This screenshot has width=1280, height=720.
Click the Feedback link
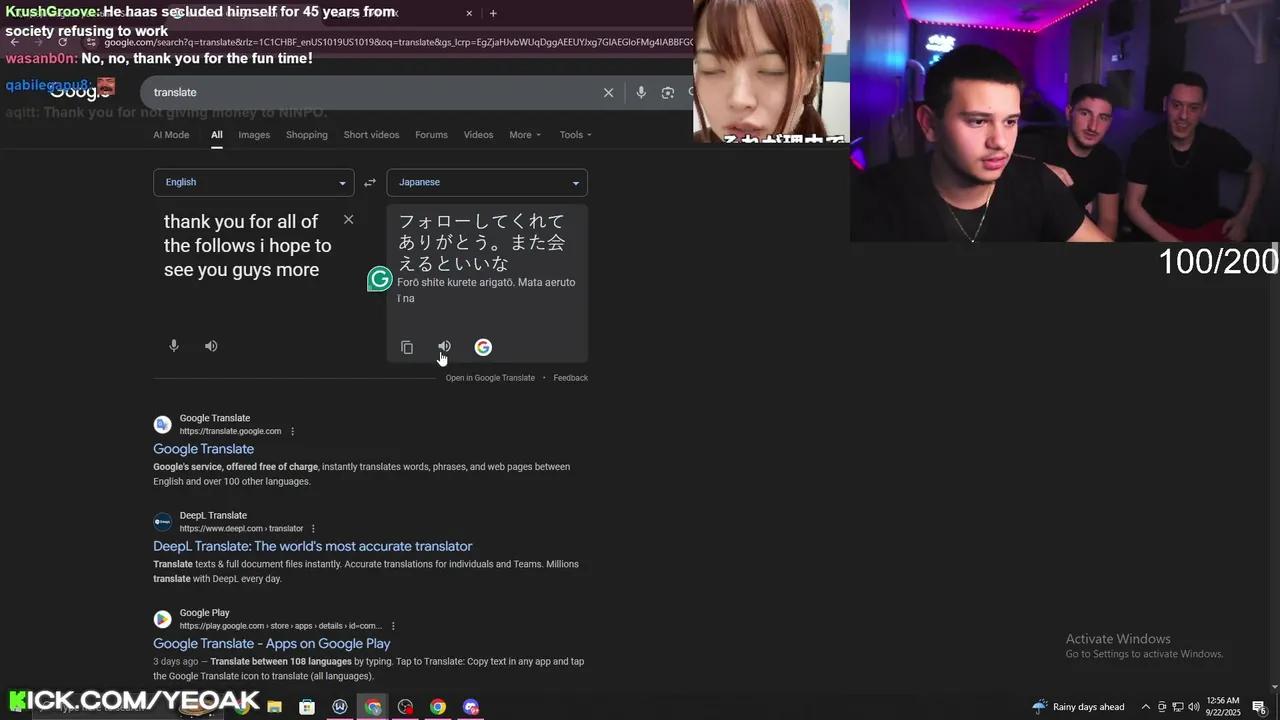(571, 378)
